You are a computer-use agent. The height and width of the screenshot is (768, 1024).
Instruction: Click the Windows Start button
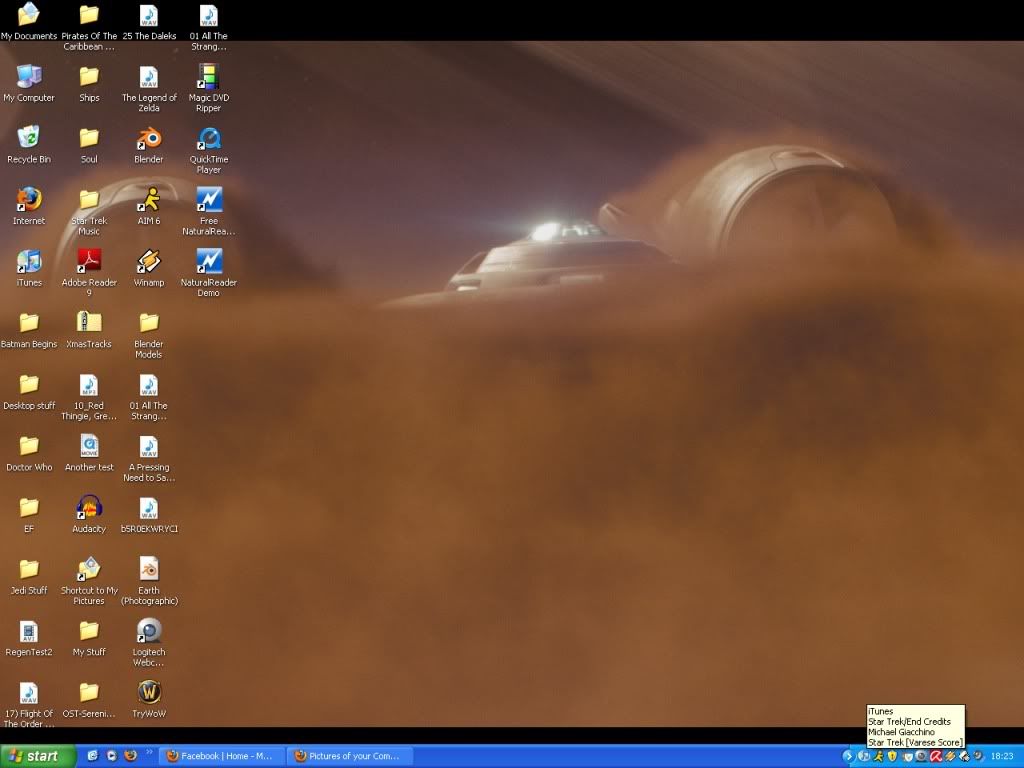38,756
